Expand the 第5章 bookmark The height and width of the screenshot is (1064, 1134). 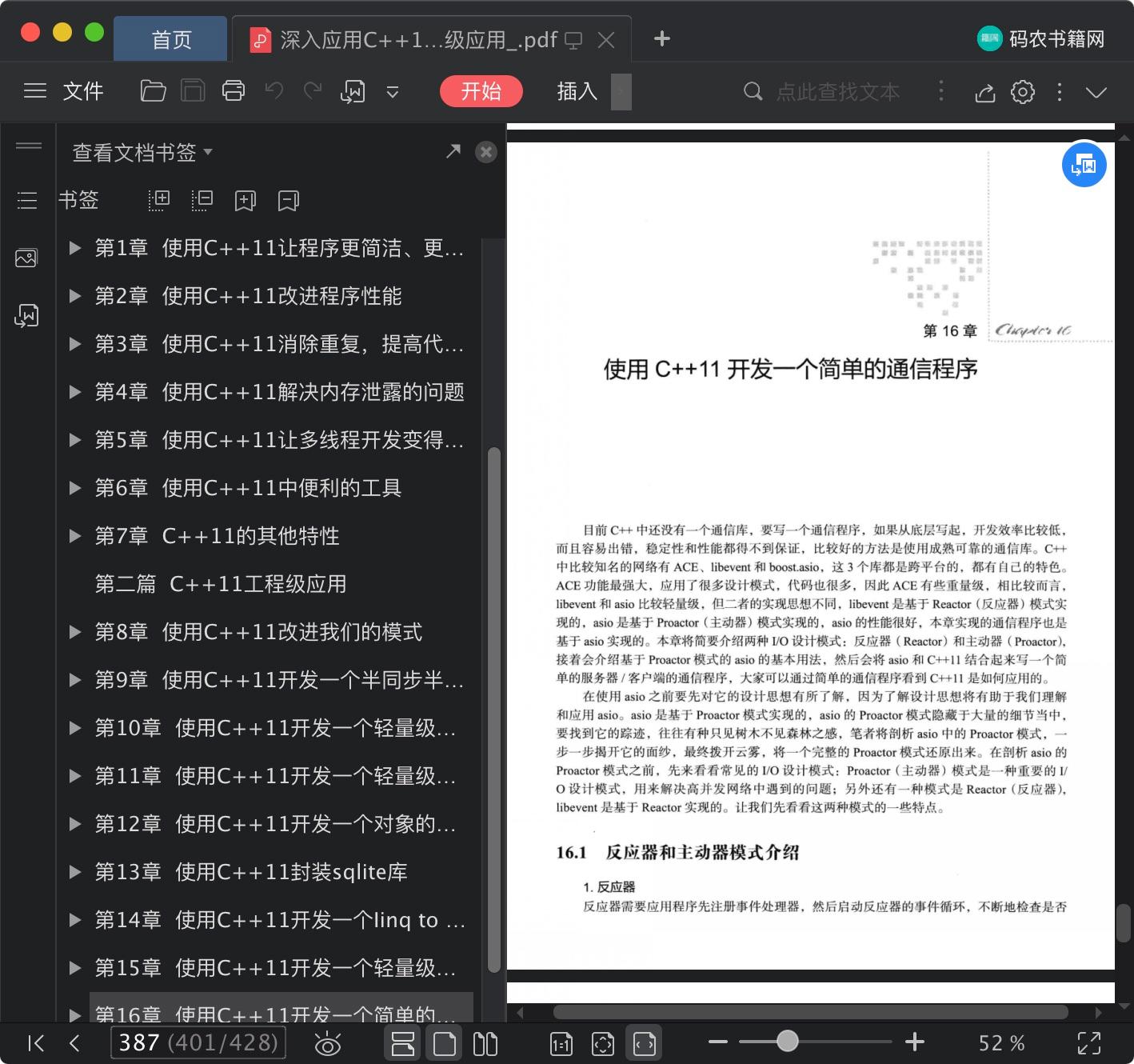[x=75, y=440]
